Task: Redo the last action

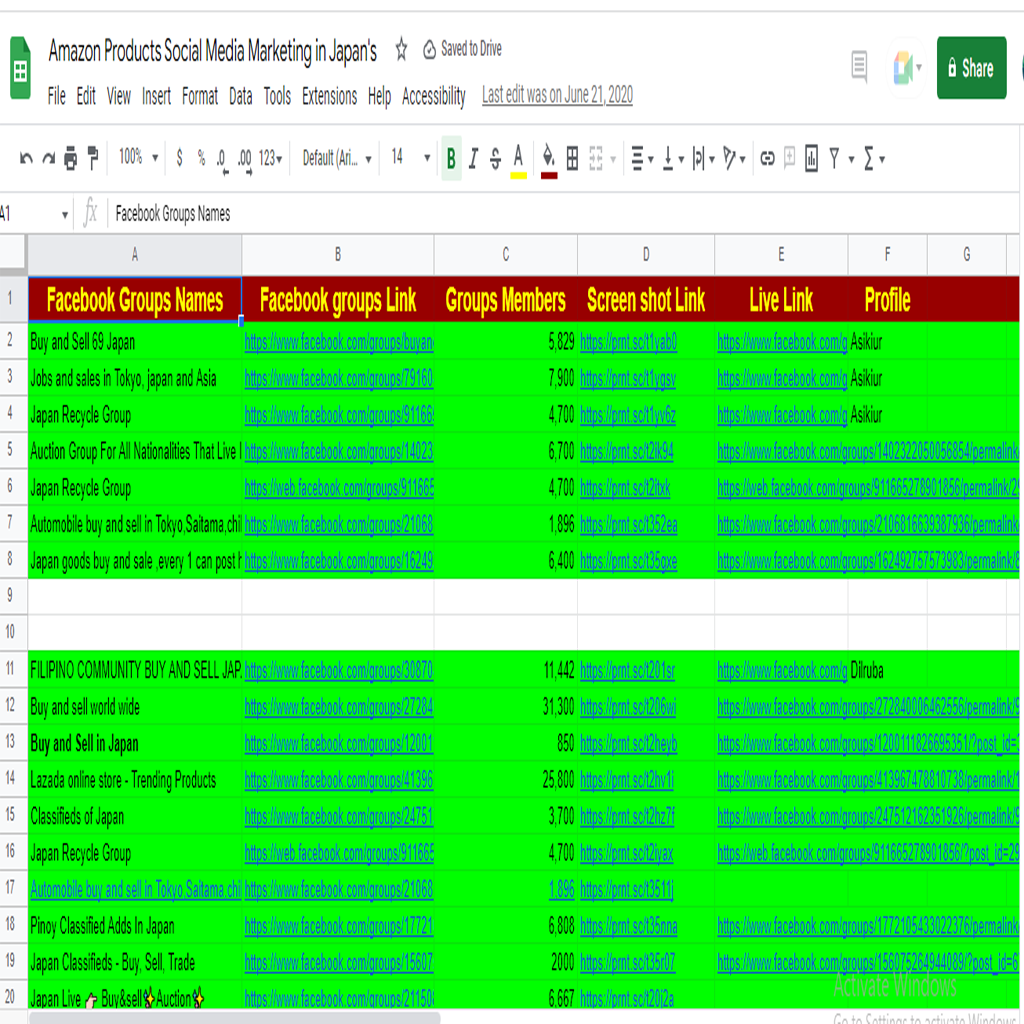Action: (x=48, y=158)
